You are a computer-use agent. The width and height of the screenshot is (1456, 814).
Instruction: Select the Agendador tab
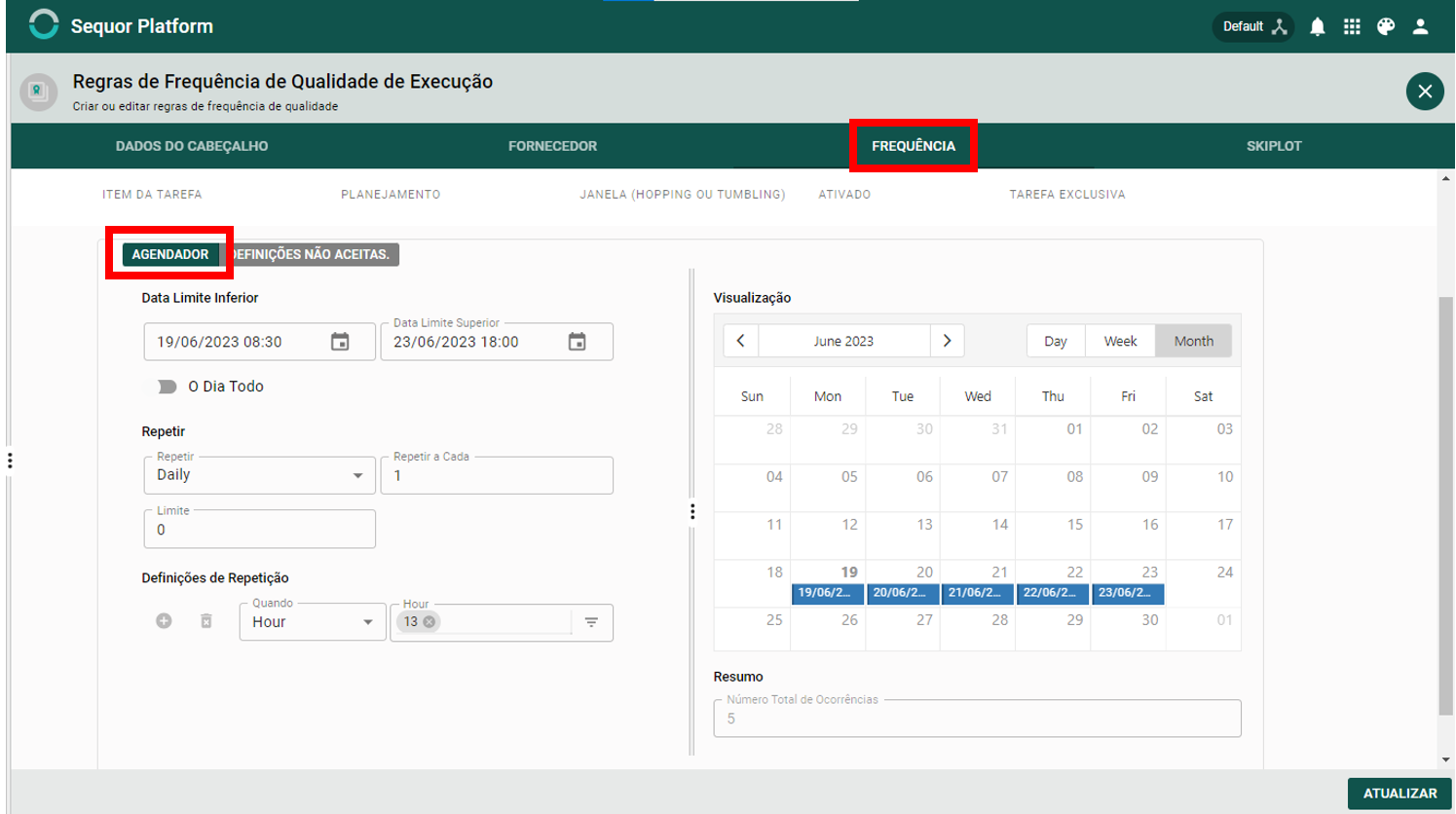[x=170, y=254]
